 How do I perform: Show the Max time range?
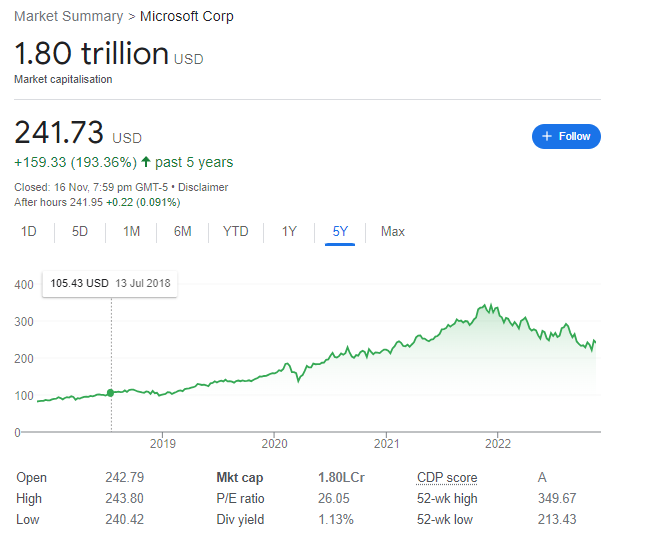[x=393, y=232]
